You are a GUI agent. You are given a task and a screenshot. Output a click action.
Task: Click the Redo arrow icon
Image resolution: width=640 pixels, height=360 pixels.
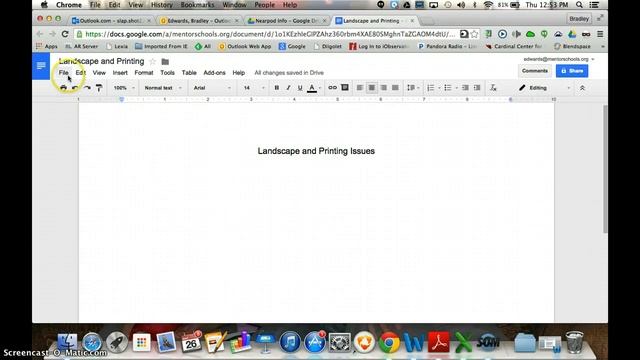pyautogui.click(x=87, y=88)
